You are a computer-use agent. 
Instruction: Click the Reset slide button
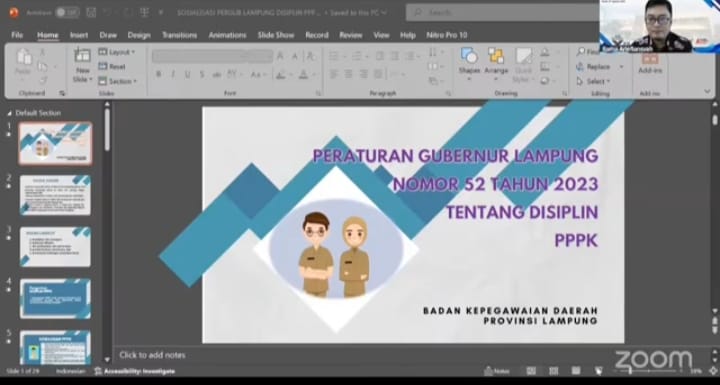pyautogui.click(x=112, y=67)
